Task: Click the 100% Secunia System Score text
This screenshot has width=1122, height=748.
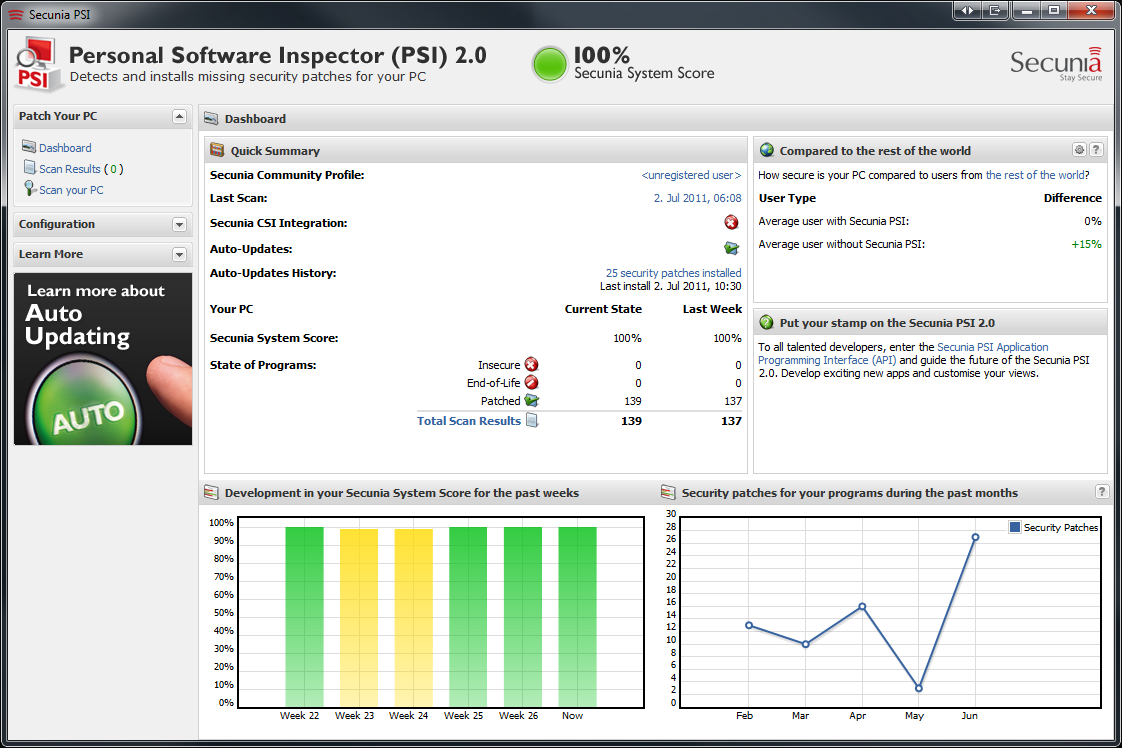Action: (x=644, y=64)
